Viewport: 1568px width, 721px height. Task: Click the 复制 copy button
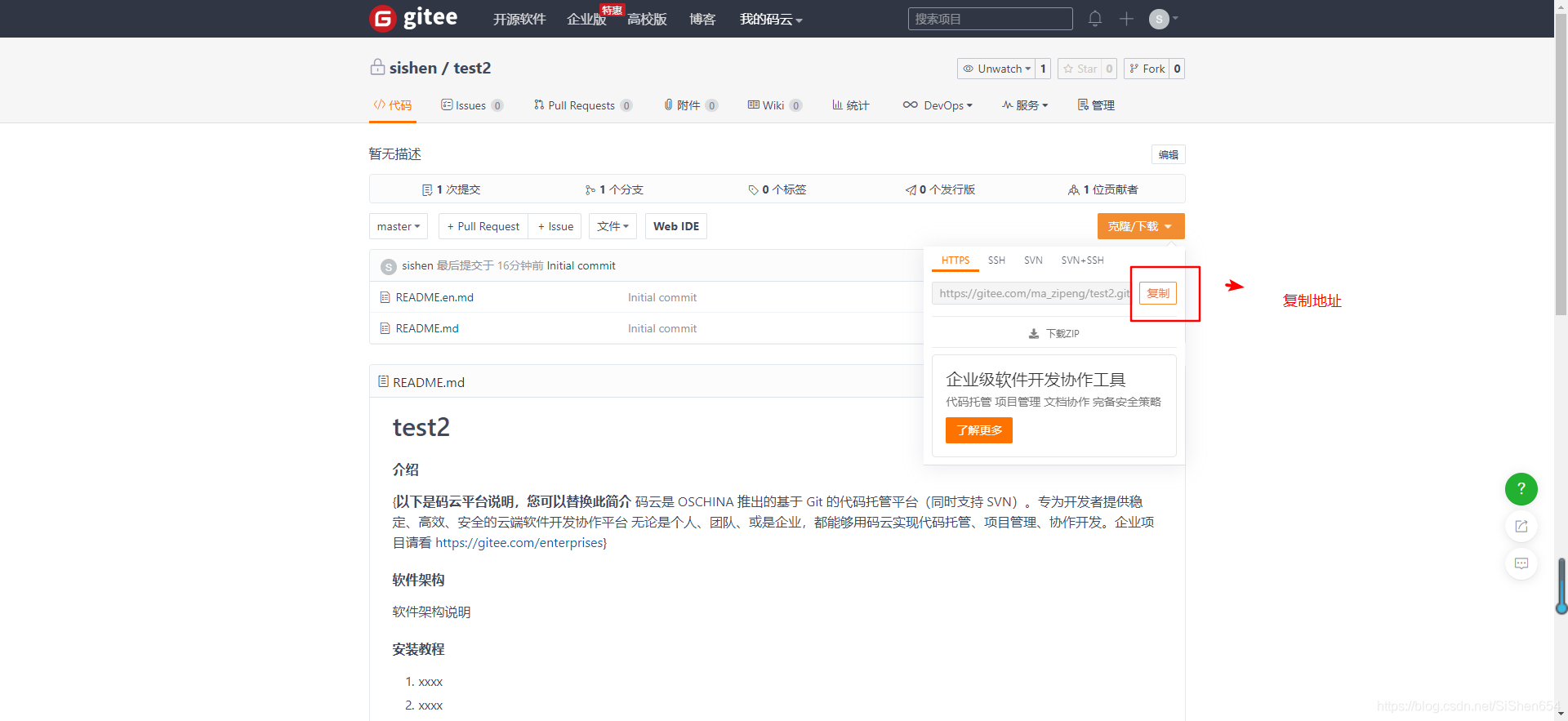point(1158,293)
